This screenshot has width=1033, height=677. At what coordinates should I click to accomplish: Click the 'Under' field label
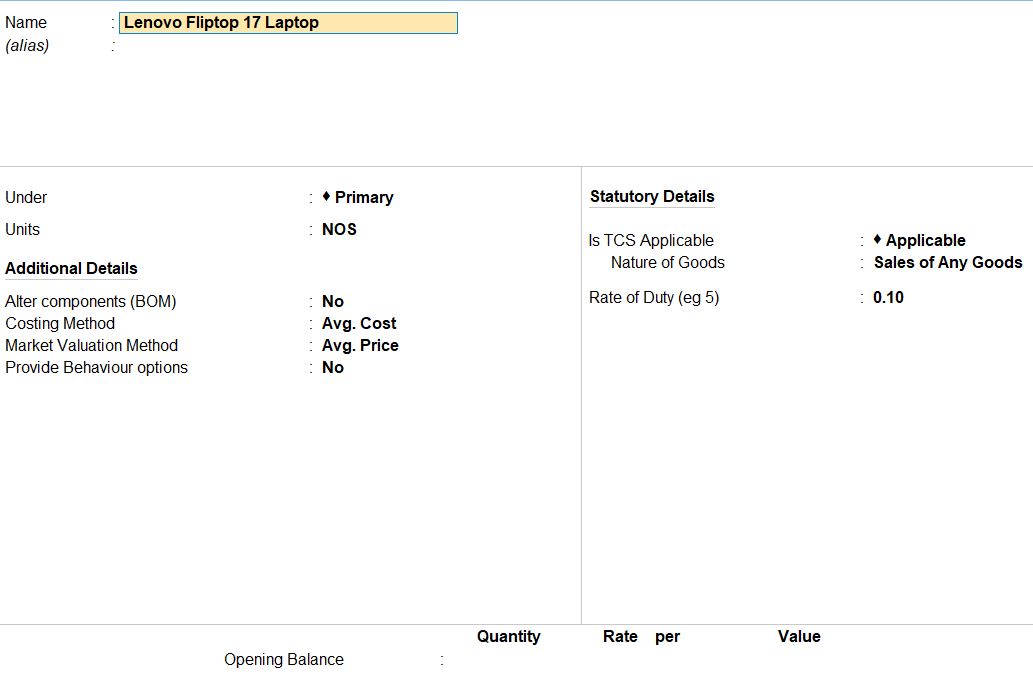pyautogui.click(x=26, y=198)
